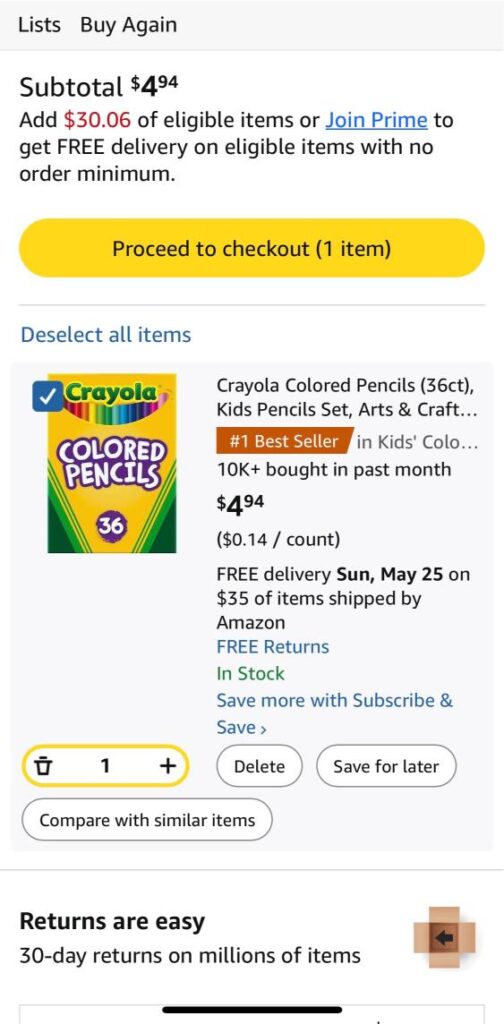This screenshot has width=504, height=1024.
Task: Open the Kids' Colo... category link
Action: point(418,442)
